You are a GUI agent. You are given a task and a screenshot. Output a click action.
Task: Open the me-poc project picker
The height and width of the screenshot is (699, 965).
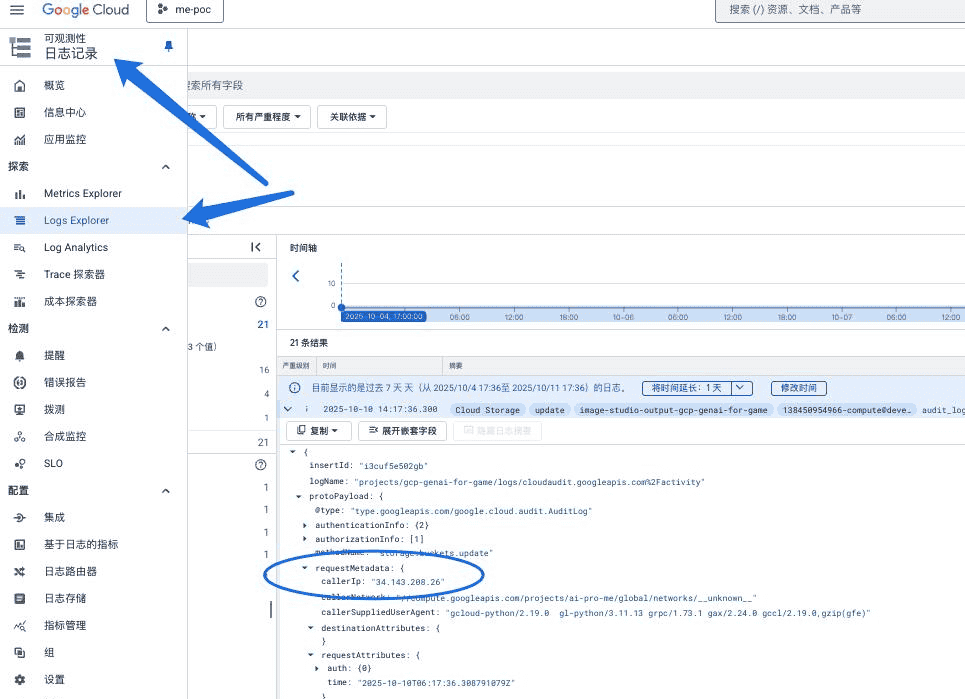click(184, 11)
